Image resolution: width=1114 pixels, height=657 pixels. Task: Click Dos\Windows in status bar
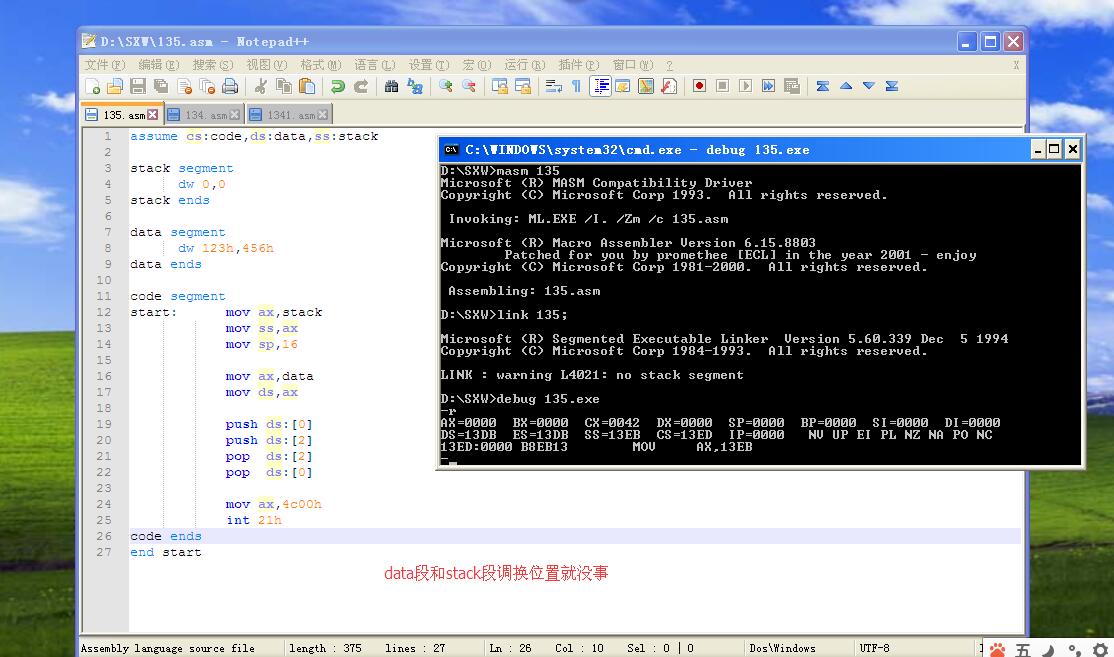782,648
